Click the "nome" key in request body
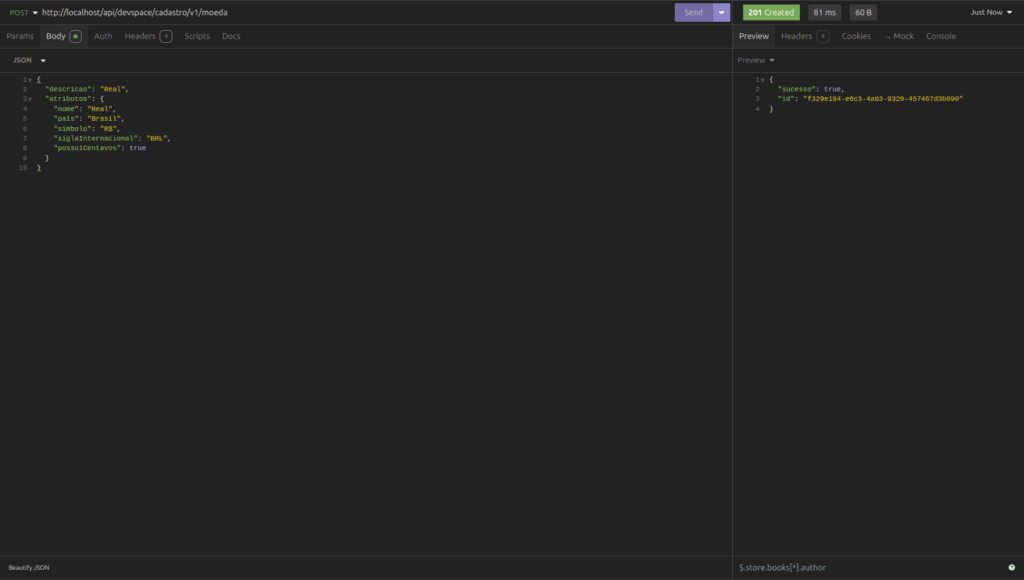The image size is (1024, 580). point(66,109)
